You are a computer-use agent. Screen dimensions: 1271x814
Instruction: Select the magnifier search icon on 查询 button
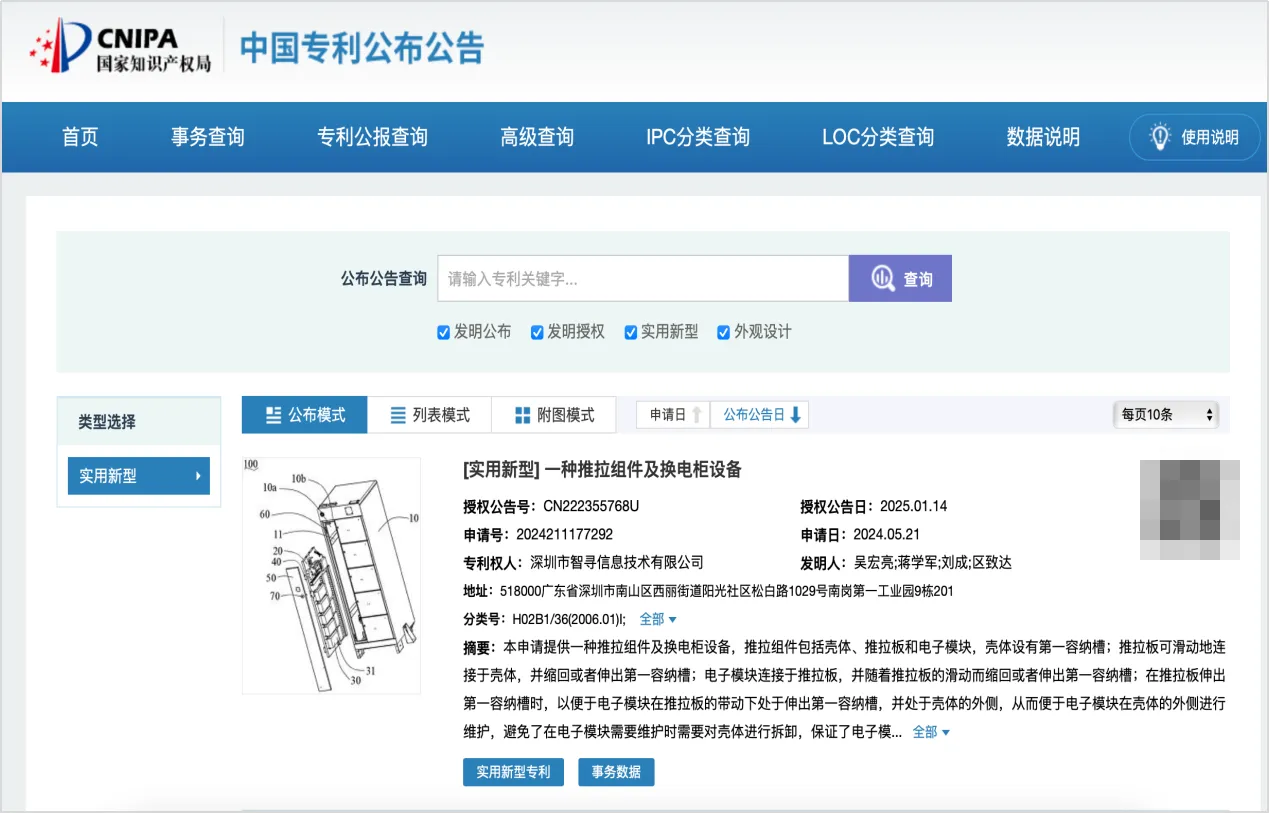pos(880,278)
